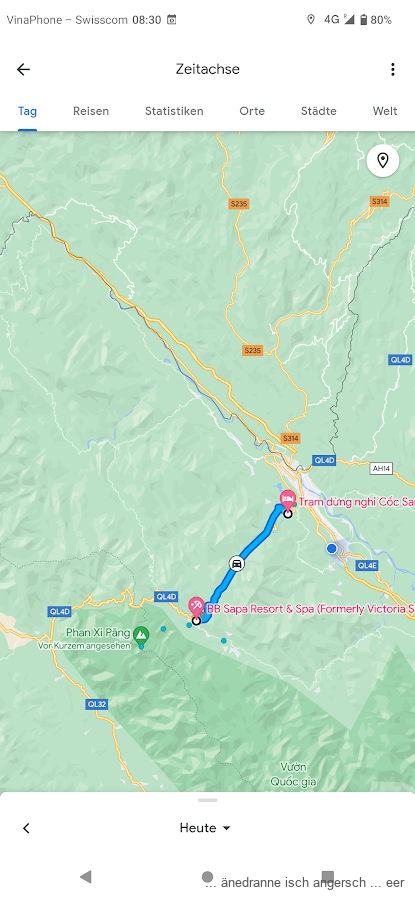Tap the BB Sapa Resort & Spa label
Viewport: 415px width, 900px height.
311,608
